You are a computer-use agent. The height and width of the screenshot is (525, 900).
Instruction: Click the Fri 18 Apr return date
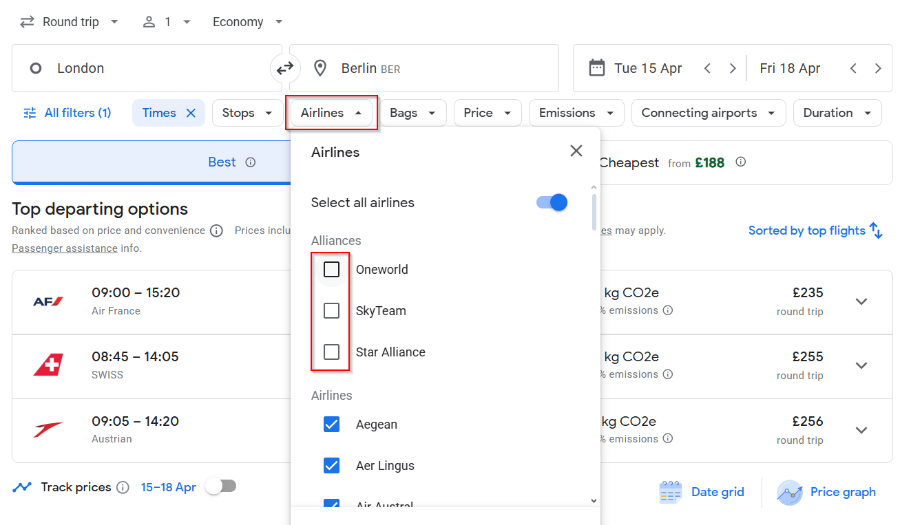coord(790,68)
